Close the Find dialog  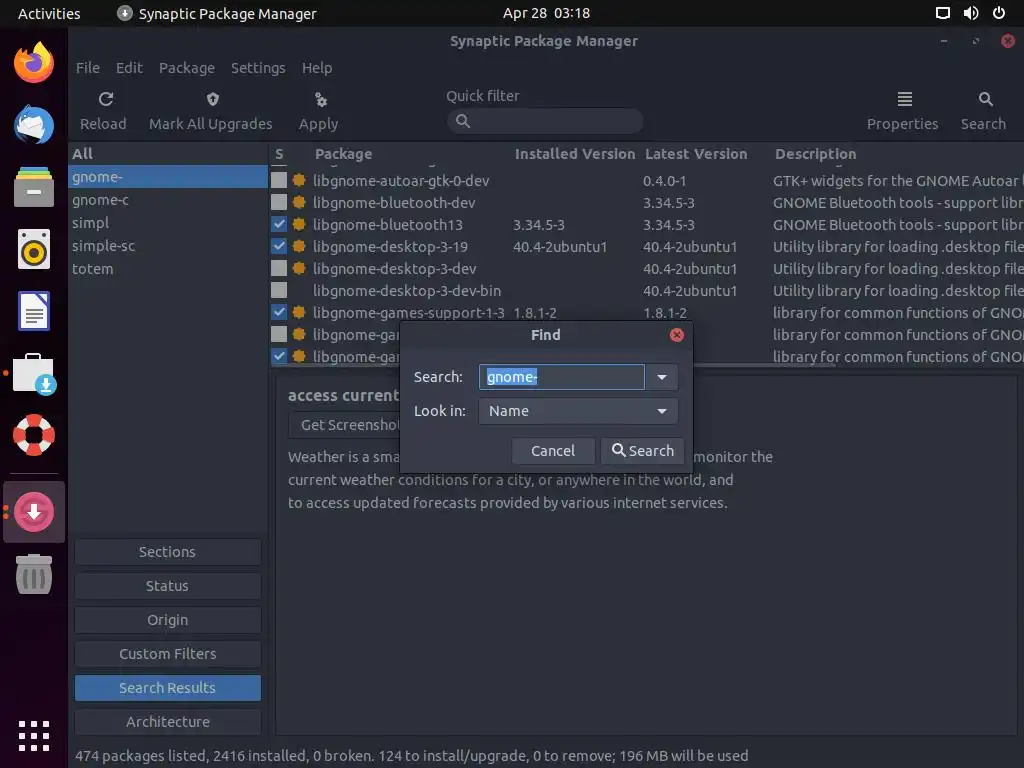[x=677, y=335]
